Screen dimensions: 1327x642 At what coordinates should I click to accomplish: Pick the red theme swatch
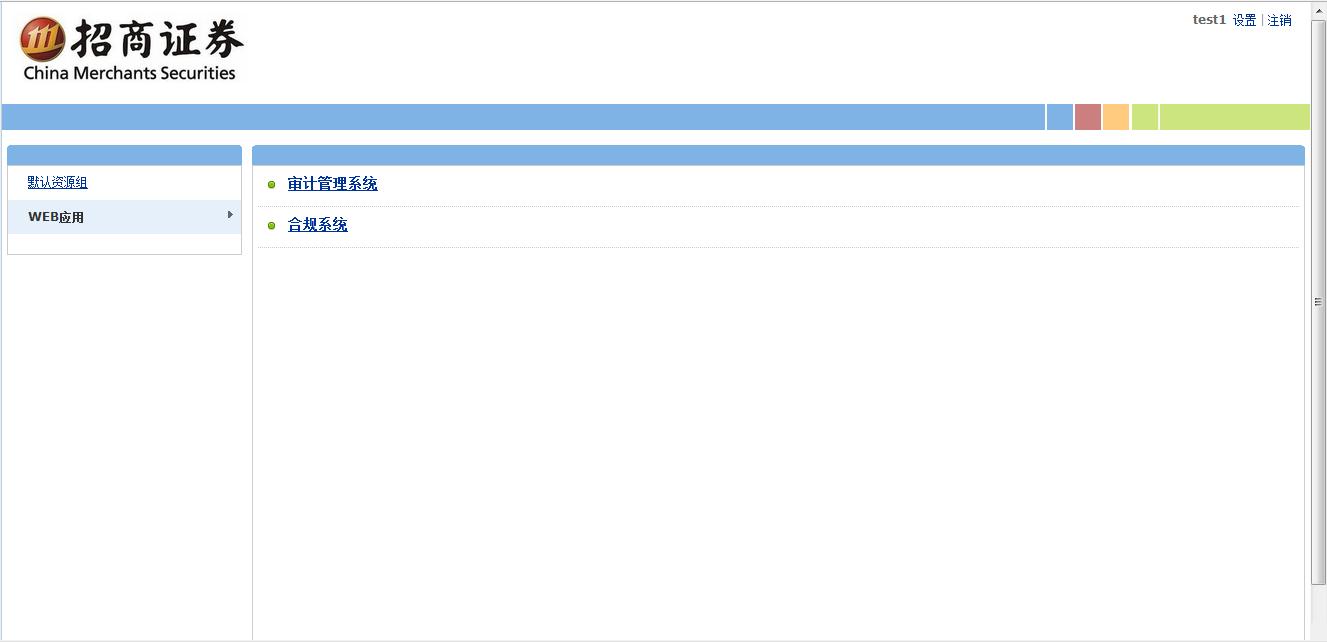pyautogui.click(x=1088, y=117)
